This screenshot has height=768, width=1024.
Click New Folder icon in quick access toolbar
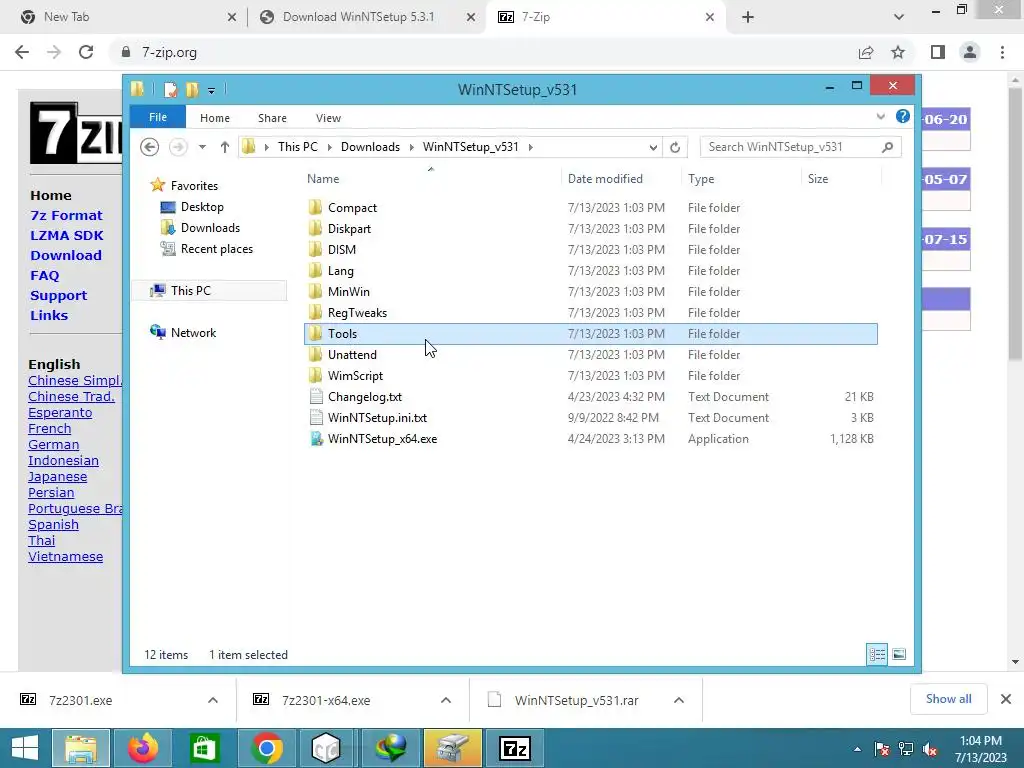click(192, 89)
